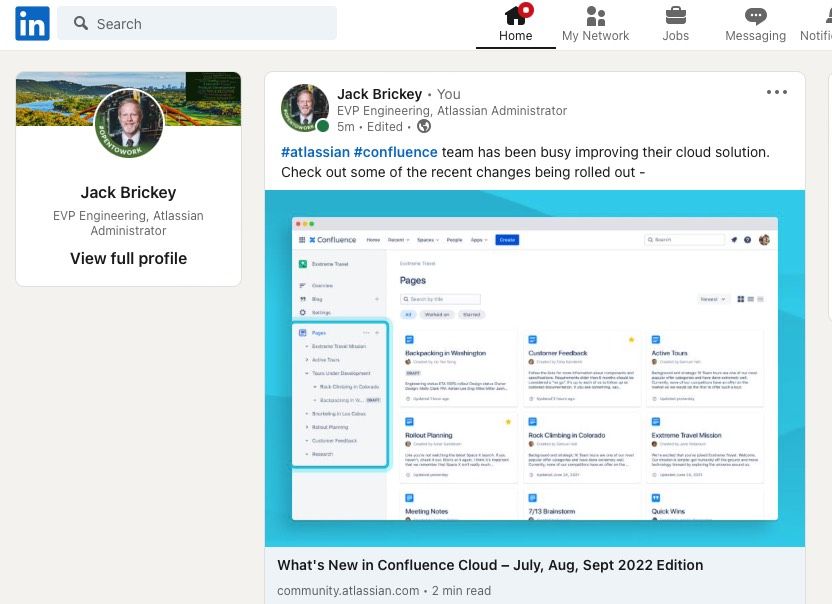Open the Confluence screenshot preview image
Viewport: 832px width, 604px height.
coord(535,368)
